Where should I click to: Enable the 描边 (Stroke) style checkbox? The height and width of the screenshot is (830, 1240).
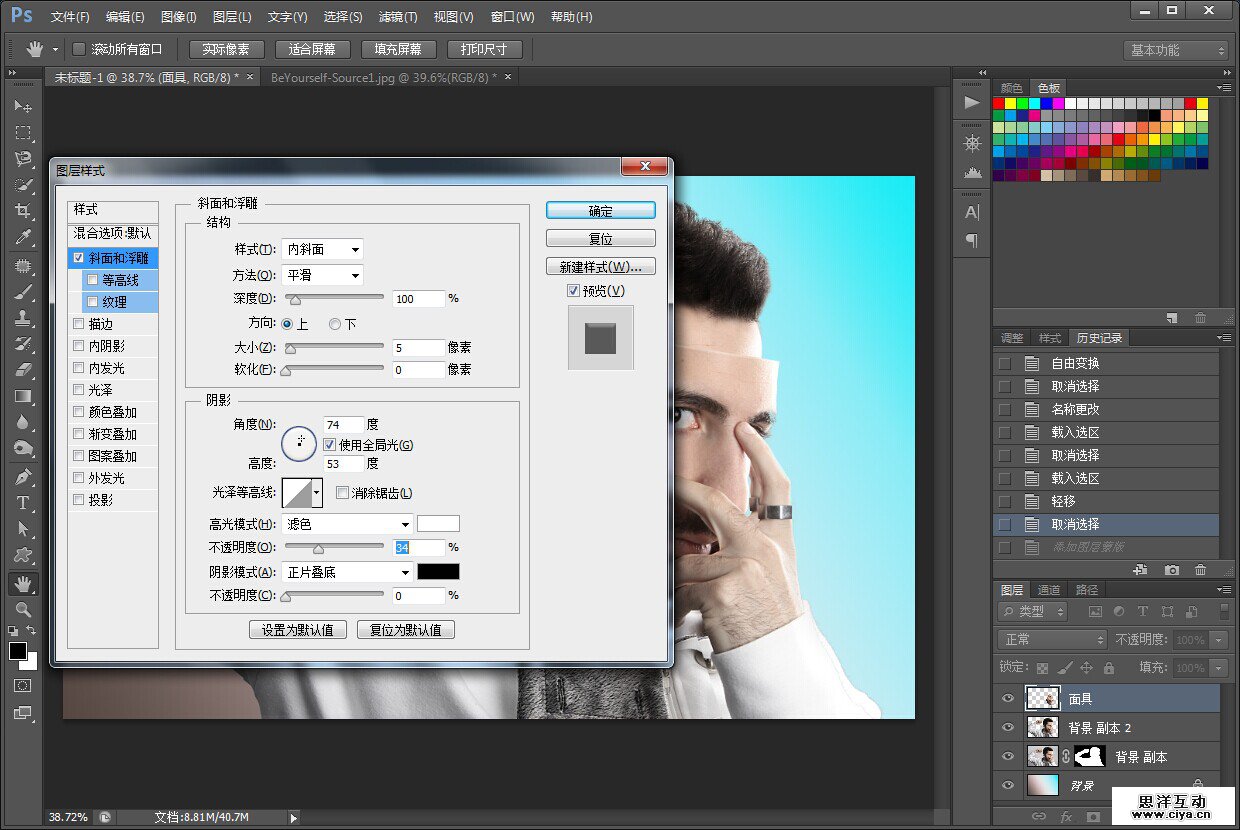[79, 324]
